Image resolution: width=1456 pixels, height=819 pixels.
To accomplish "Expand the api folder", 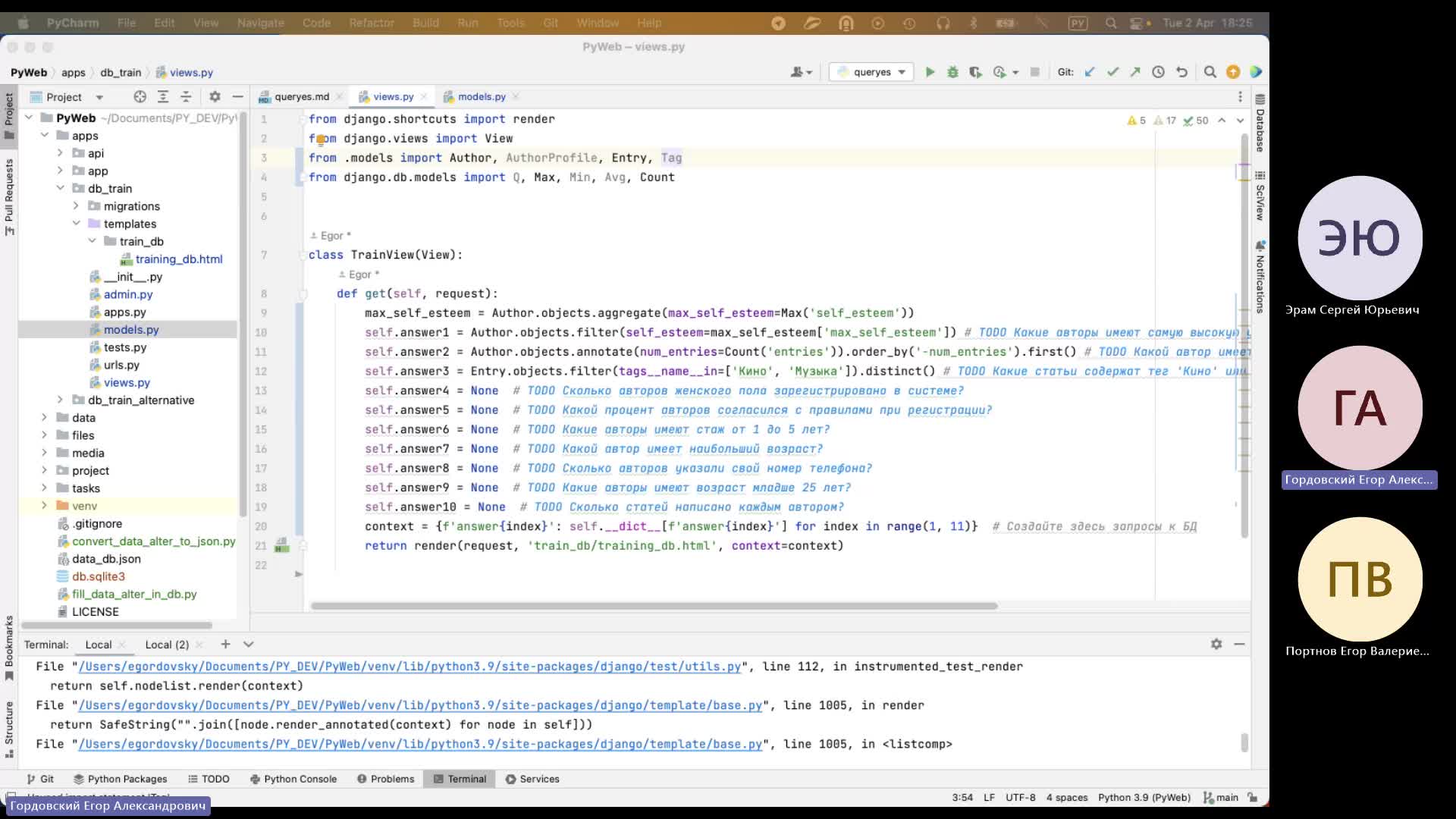I will pyautogui.click(x=60, y=152).
